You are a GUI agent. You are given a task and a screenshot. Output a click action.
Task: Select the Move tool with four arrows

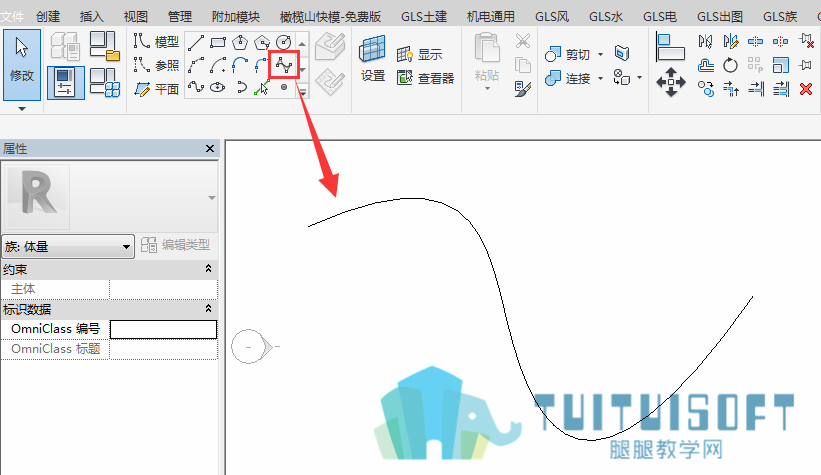(671, 82)
